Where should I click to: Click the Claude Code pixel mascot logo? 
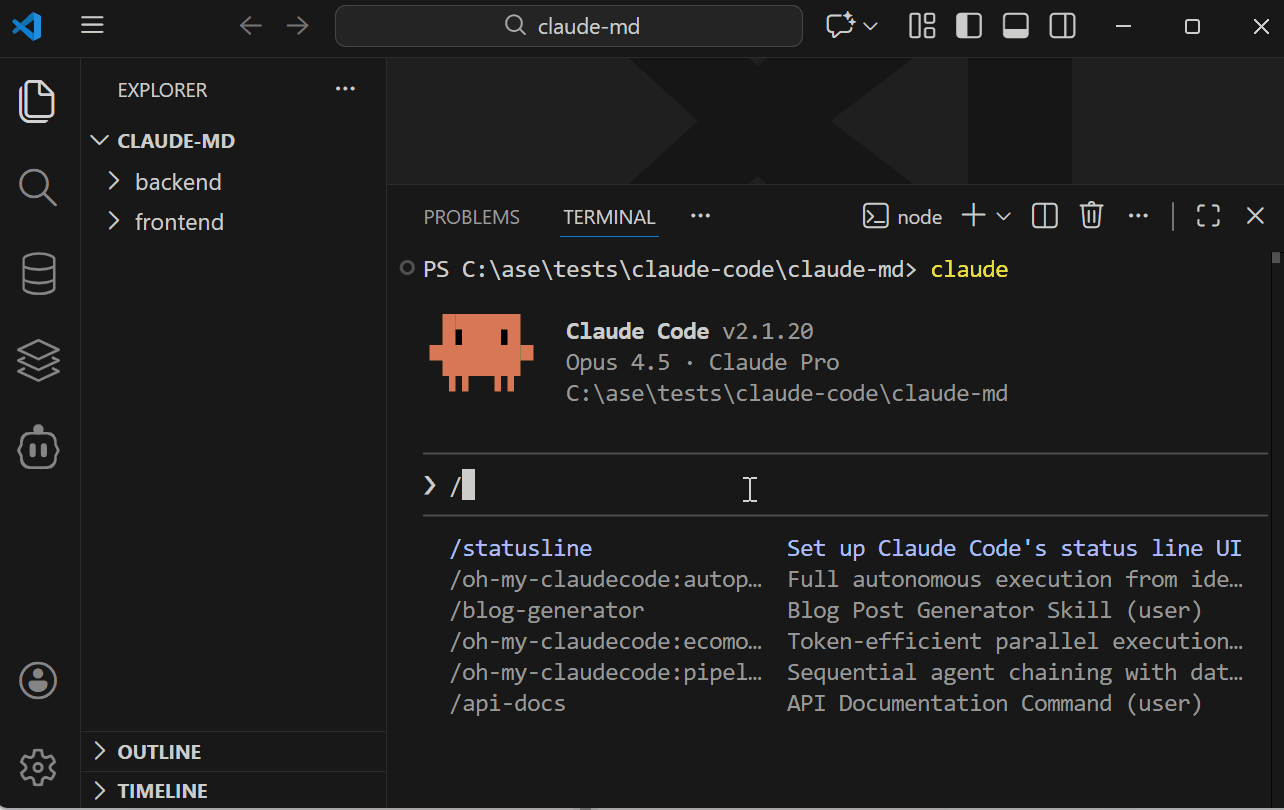click(481, 352)
